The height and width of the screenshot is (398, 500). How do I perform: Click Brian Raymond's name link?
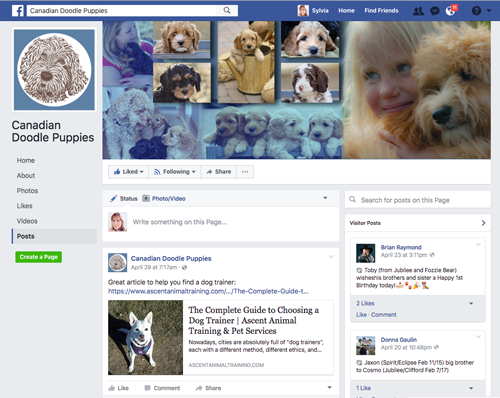[401, 247]
